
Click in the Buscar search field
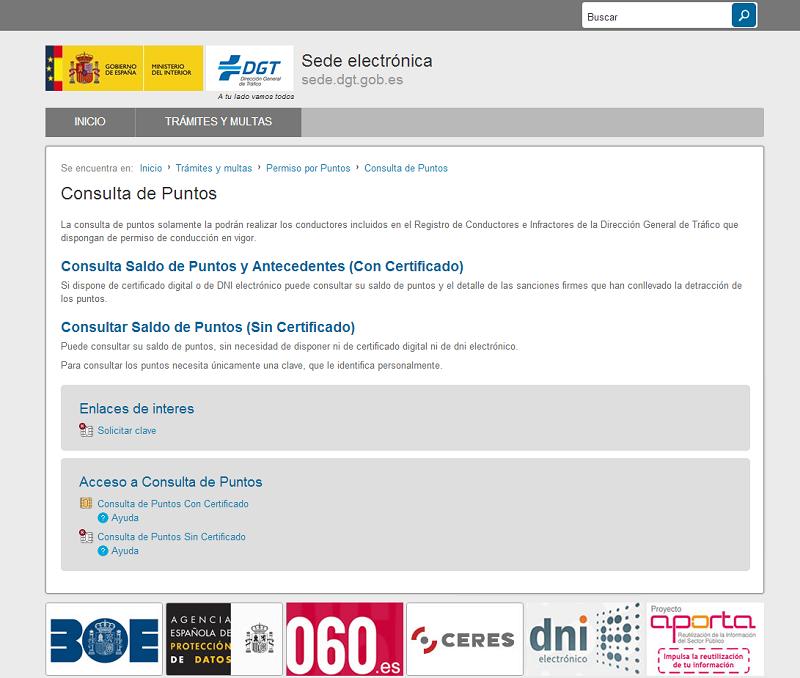click(656, 17)
